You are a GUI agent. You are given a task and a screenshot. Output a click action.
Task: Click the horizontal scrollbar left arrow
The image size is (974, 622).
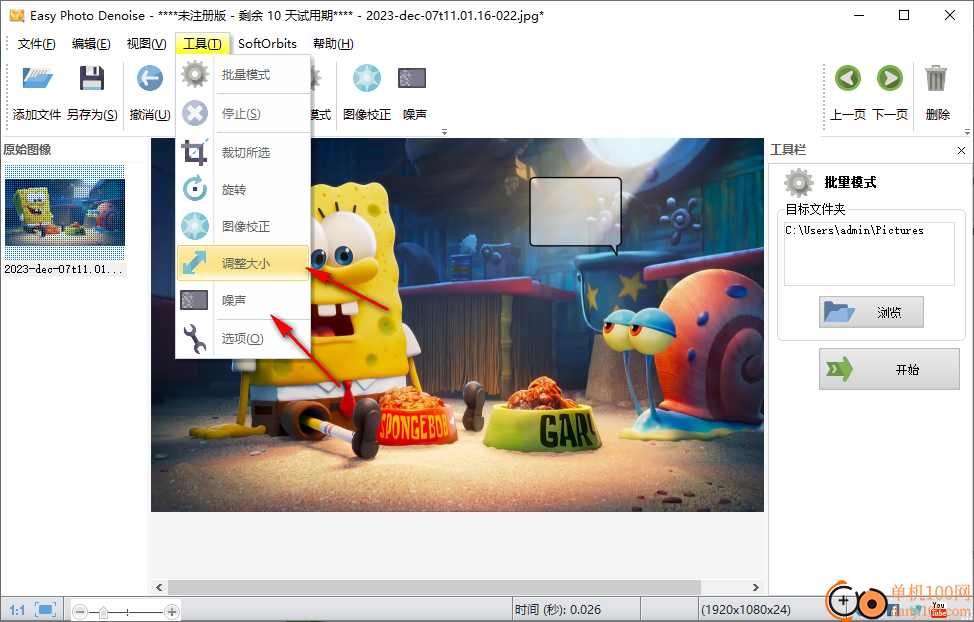pyautogui.click(x=159, y=587)
